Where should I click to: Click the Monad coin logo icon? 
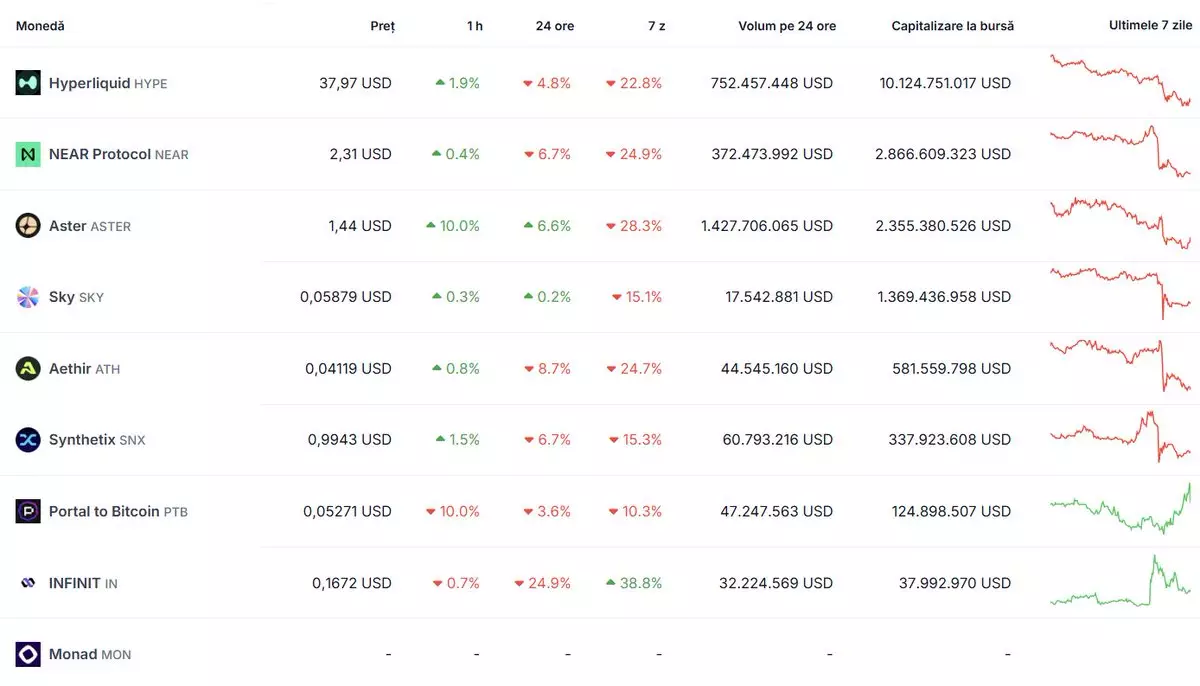click(28, 654)
